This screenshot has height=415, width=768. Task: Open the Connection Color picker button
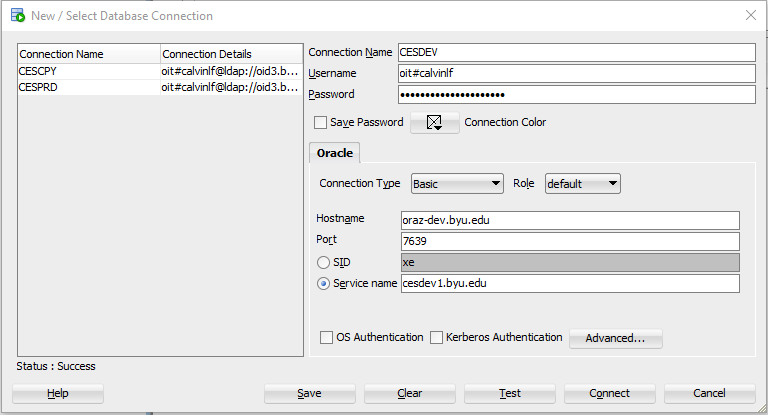[x=434, y=122]
